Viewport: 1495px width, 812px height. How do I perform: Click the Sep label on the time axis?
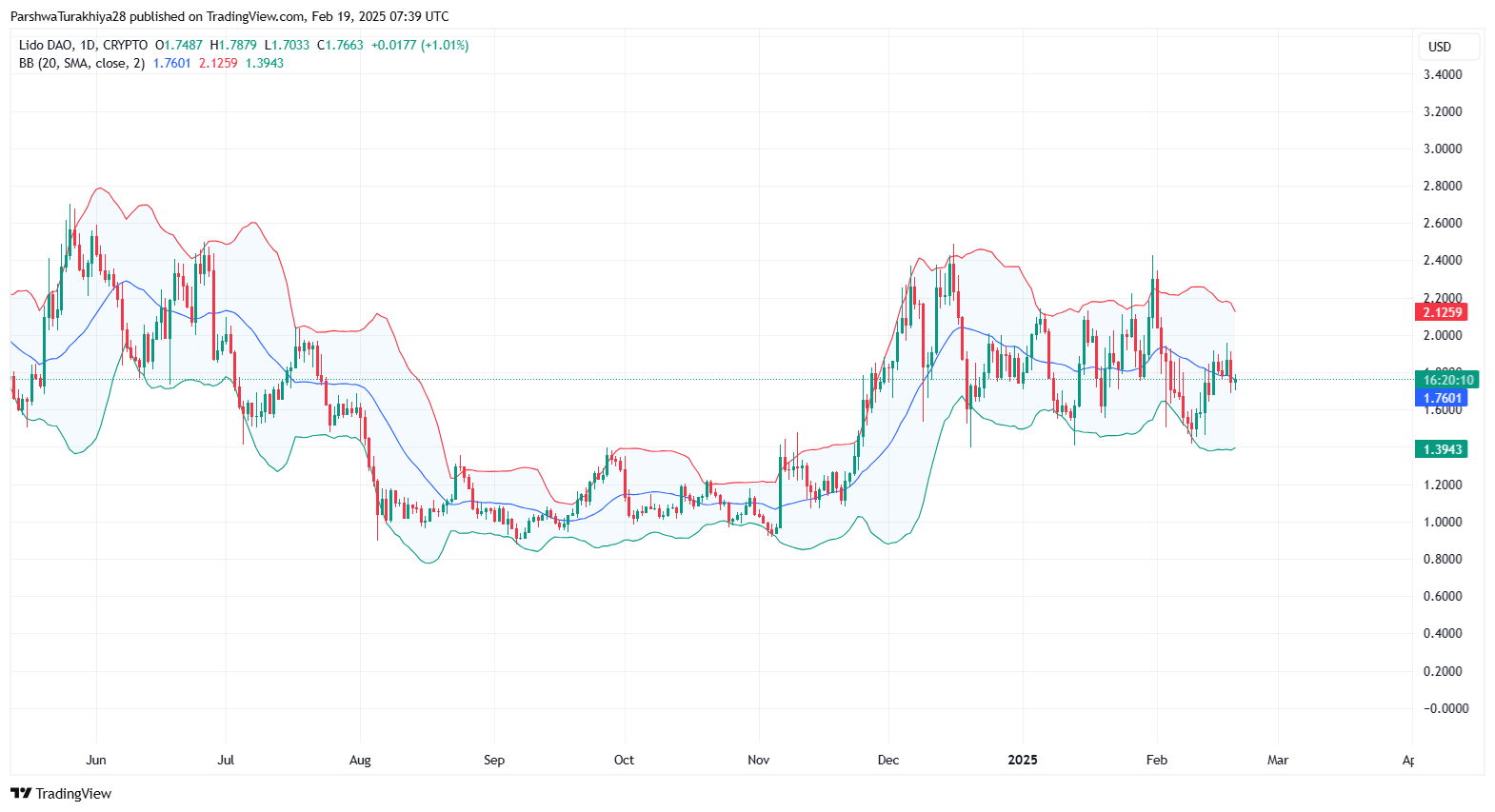click(x=493, y=760)
